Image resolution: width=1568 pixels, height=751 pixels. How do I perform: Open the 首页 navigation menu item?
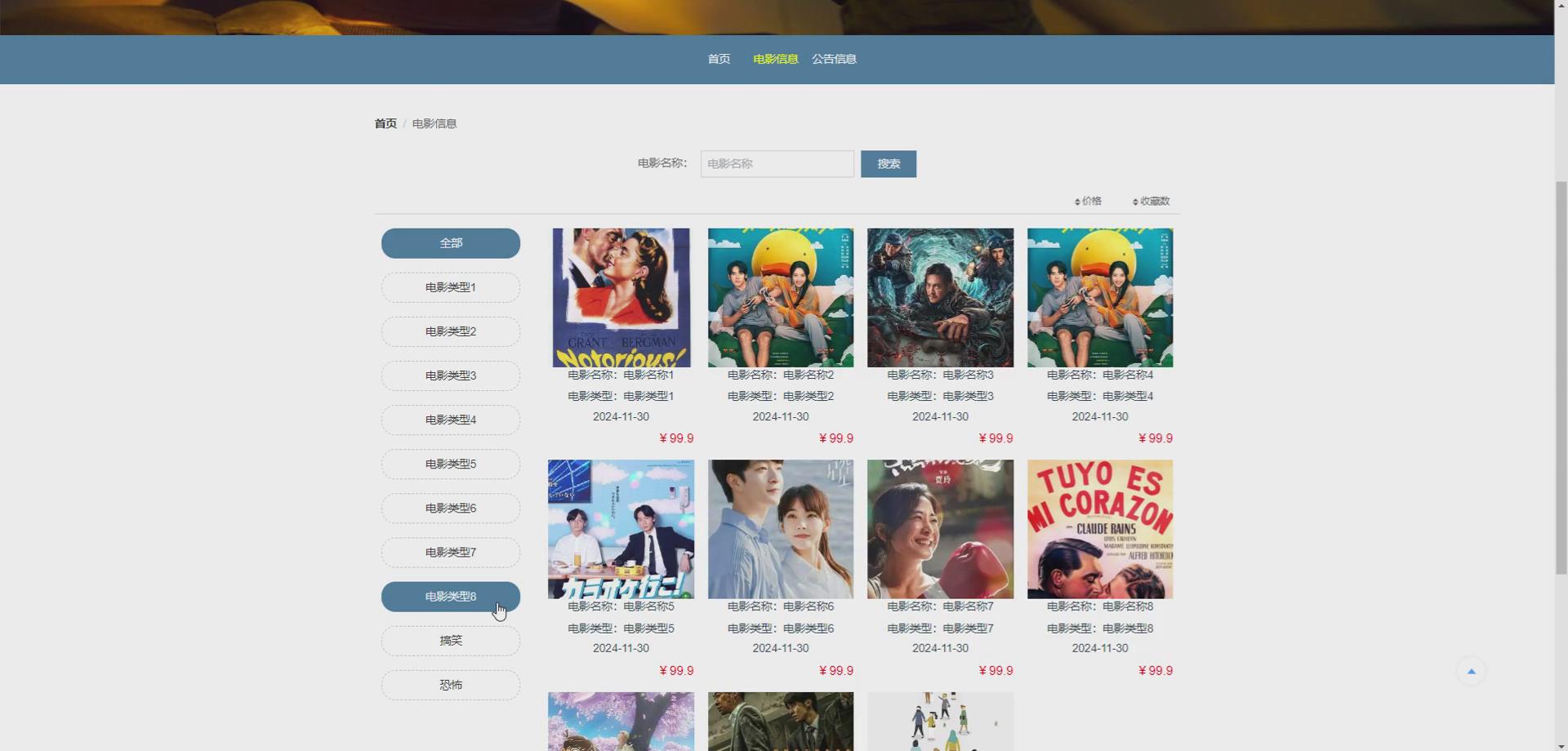718,59
